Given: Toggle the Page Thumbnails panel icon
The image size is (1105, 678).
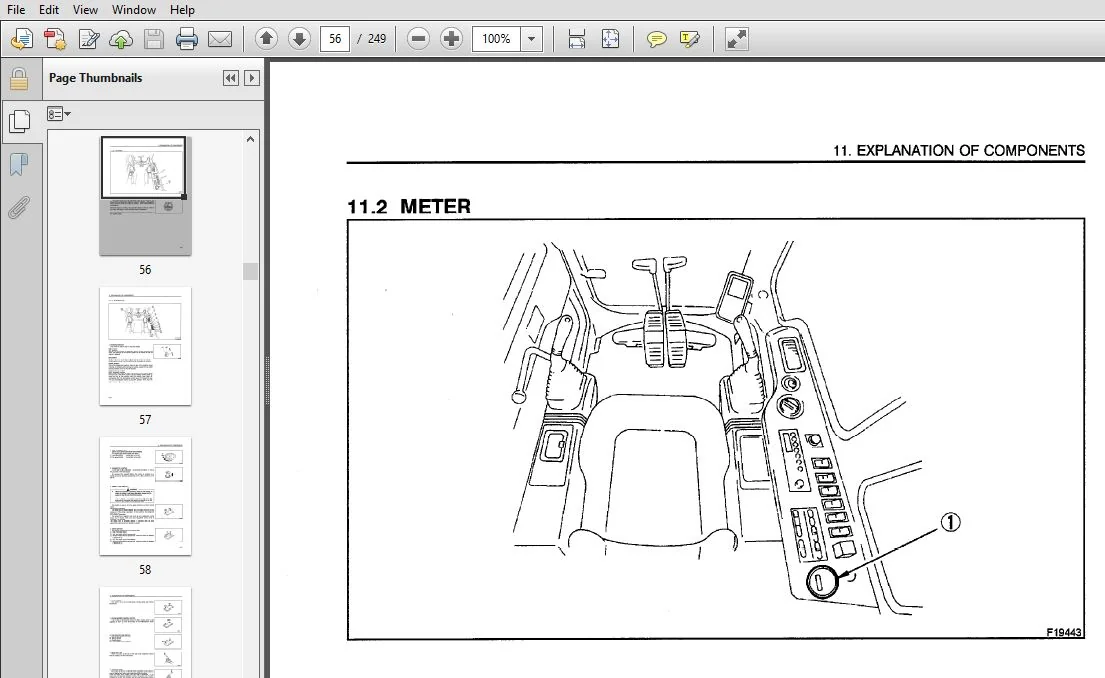Looking at the screenshot, I should [20, 121].
